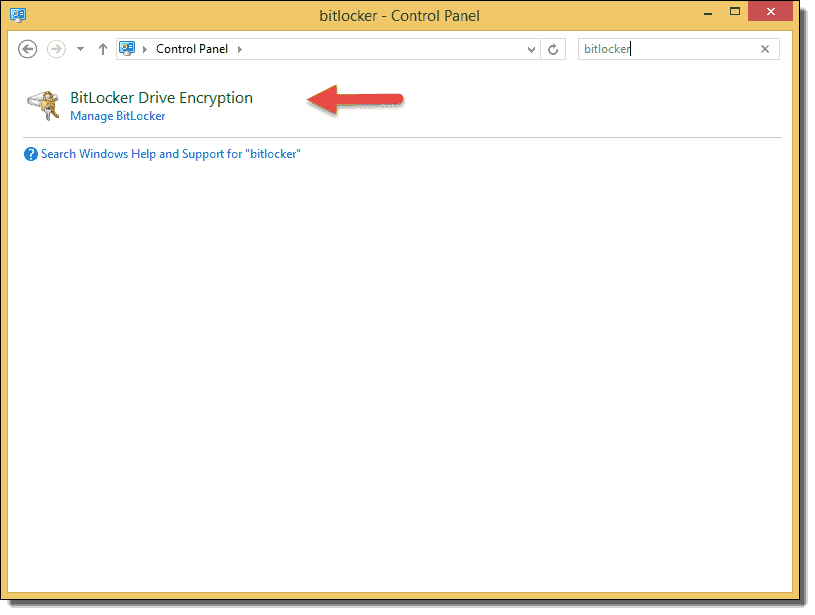This screenshot has width=815, height=615.
Task: Open Manage BitLocker
Action: click(117, 115)
